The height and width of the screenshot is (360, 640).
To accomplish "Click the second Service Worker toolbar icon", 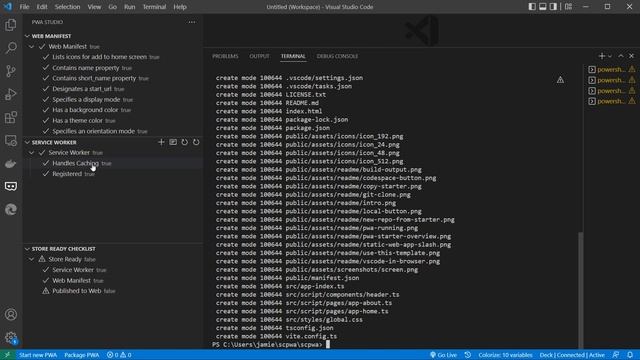I will click(x=173, y=142).
